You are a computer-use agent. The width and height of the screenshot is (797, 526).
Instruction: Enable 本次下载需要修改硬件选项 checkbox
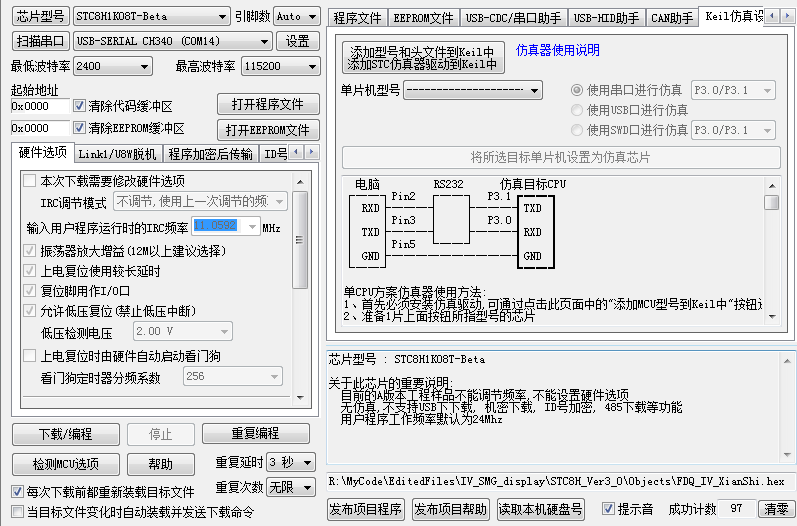tap(29, 180)
